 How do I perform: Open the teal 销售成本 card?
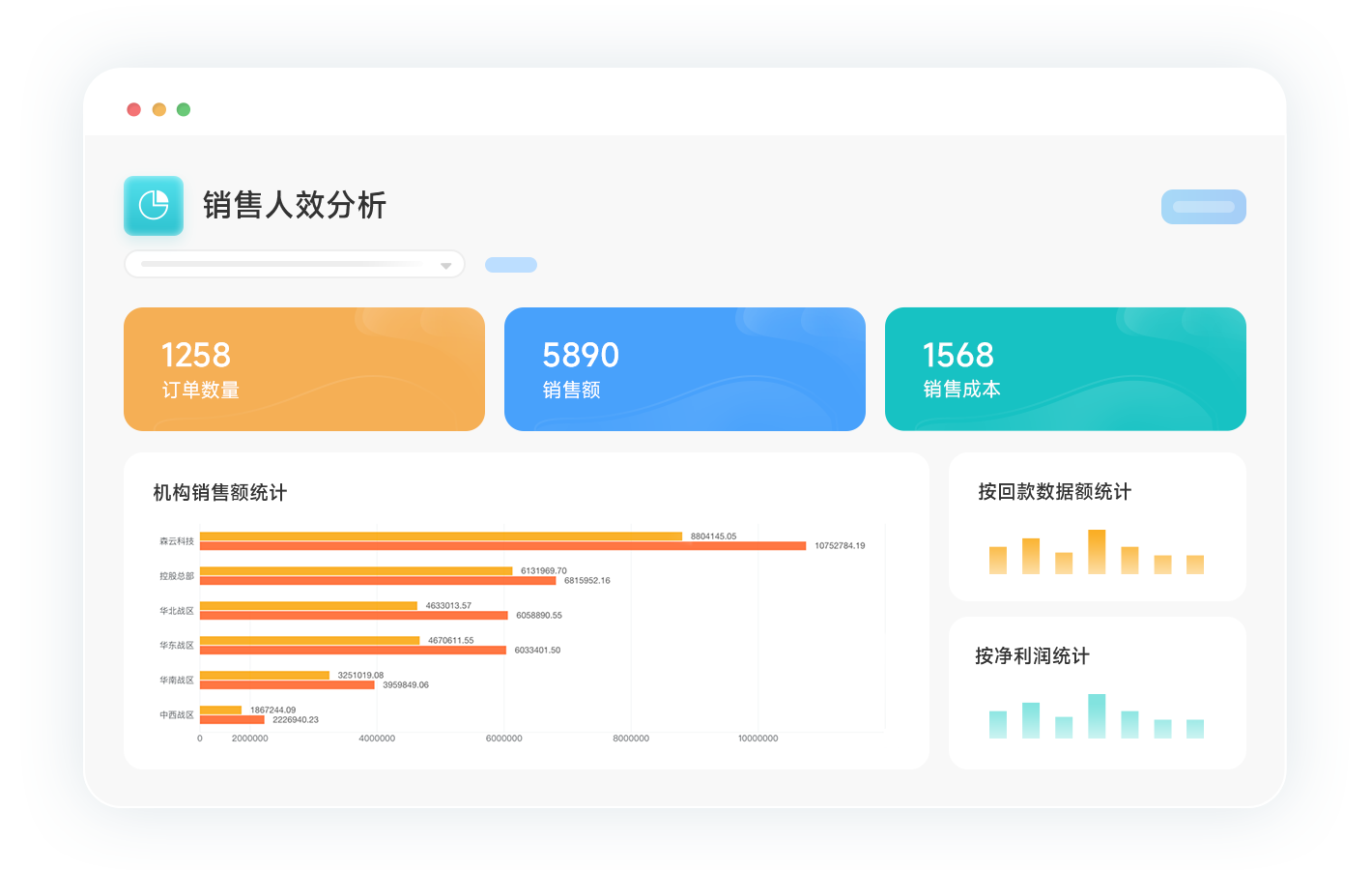(x=1065, y=369)
